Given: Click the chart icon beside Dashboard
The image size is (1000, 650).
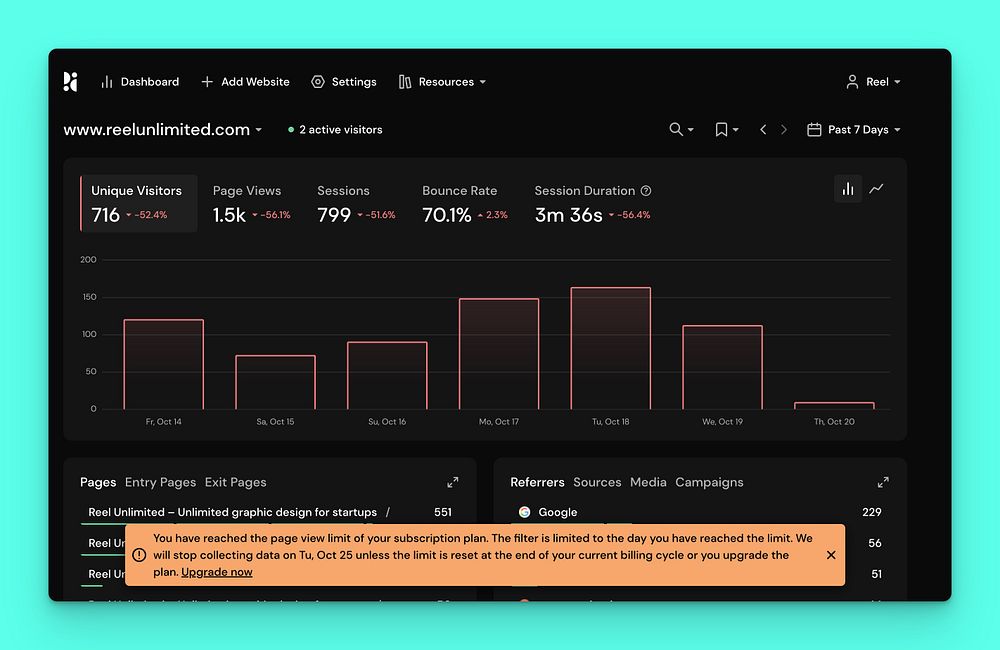Looking at the screenshot, I should [107, 82].
